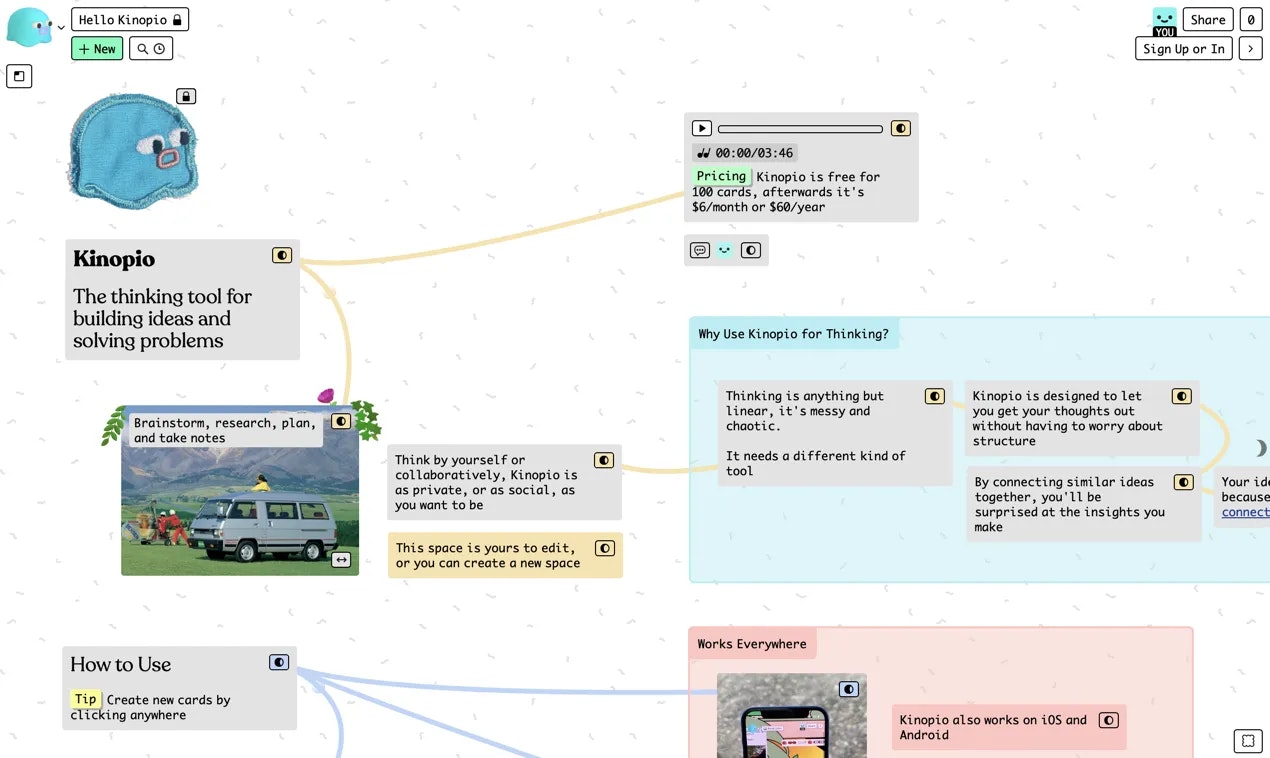
Task: Click the music note time badge
Action: pos(745,153)
